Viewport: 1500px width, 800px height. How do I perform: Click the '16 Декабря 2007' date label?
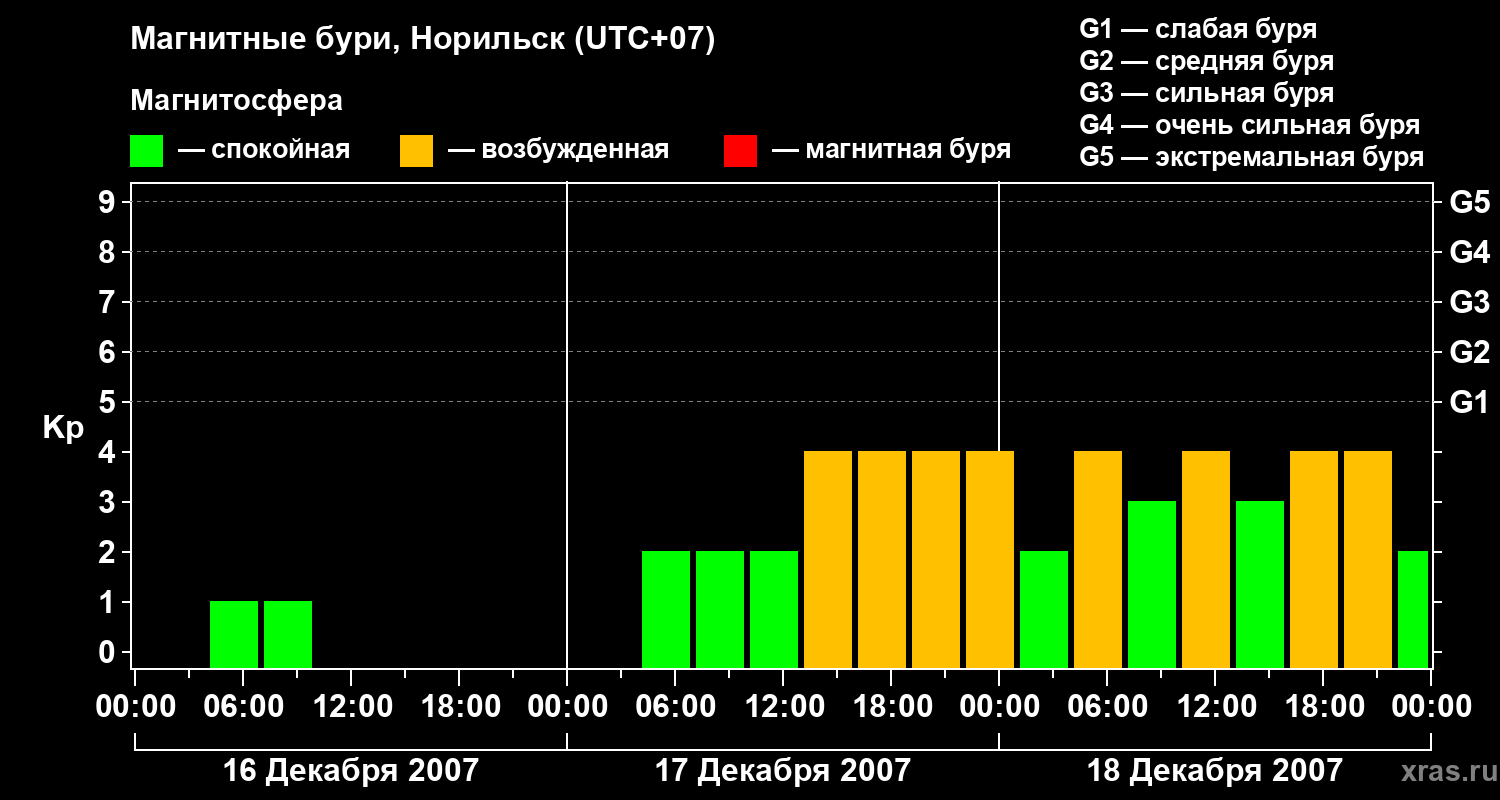(351, 771)
